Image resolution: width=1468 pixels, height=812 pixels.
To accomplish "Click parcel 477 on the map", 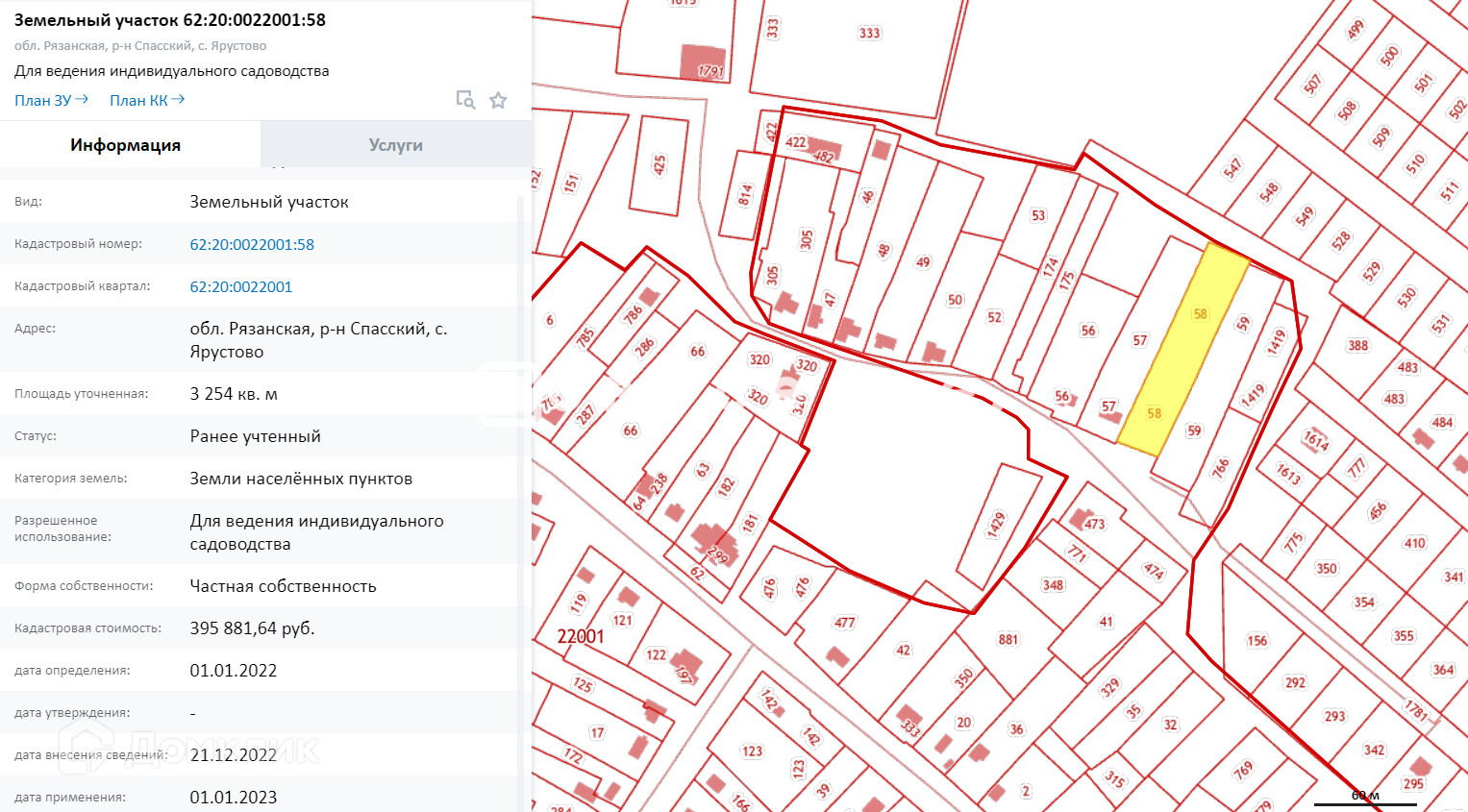I will click(845, 623).
